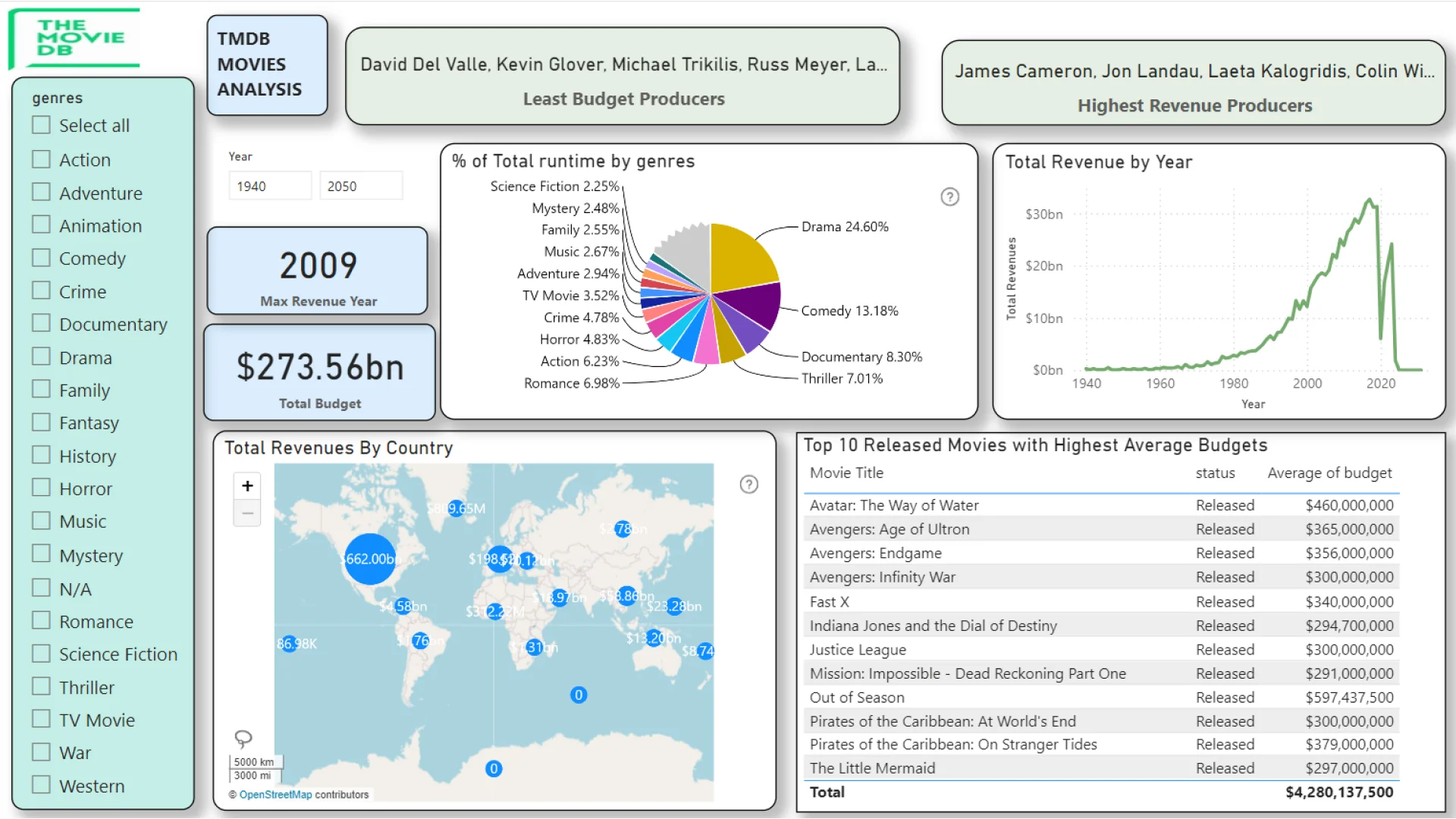Click the Romance 6.98% pie label
This screenshot has height=819, width=1456.
pos(572,384)
